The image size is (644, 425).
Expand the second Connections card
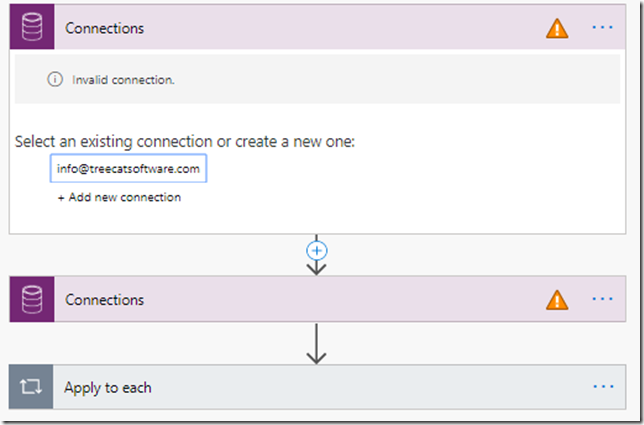[x=318, y=299]
